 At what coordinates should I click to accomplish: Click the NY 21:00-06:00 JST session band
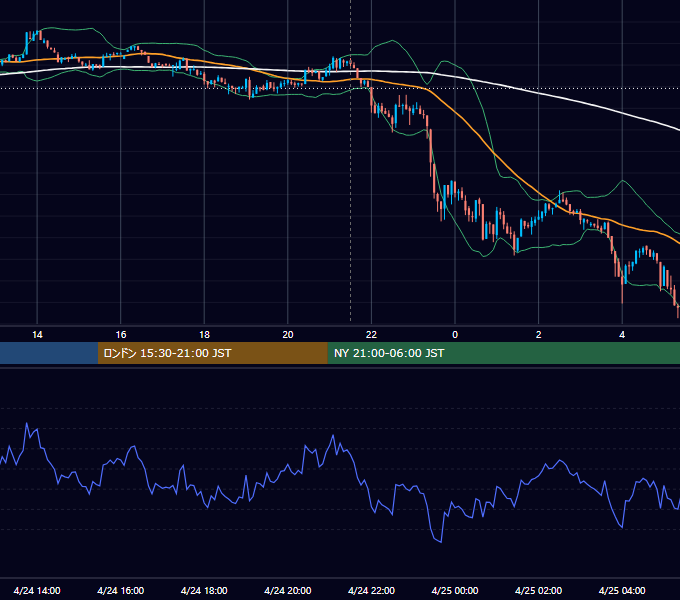click(503, 353)
